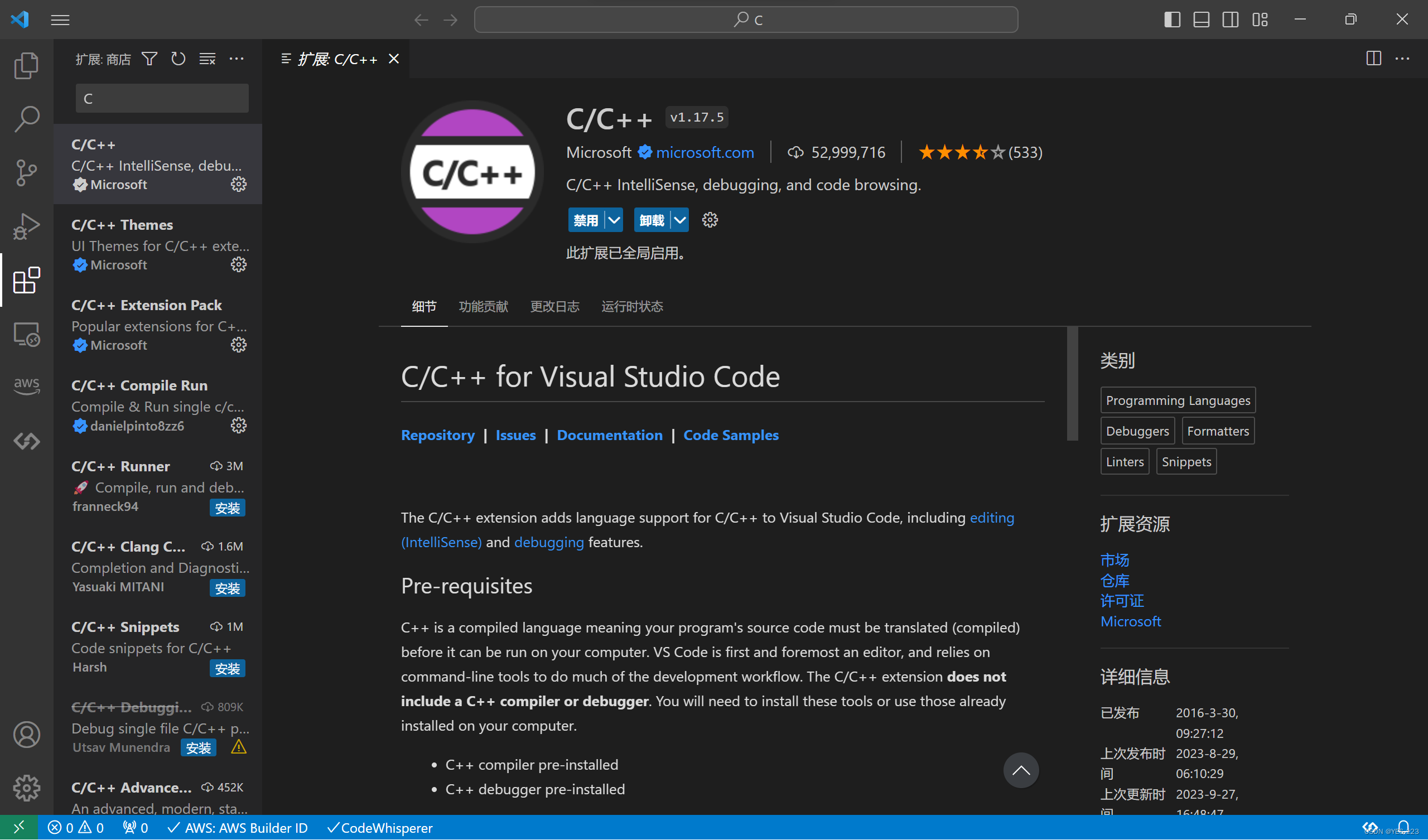The height and width of the screenshot is (840, 1428).
Task: Open the Documentation link
Action: [610, 435]
